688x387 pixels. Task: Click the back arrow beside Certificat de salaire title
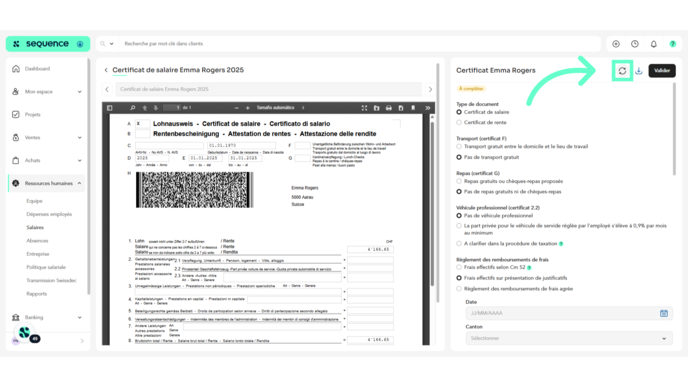point(106,70)
